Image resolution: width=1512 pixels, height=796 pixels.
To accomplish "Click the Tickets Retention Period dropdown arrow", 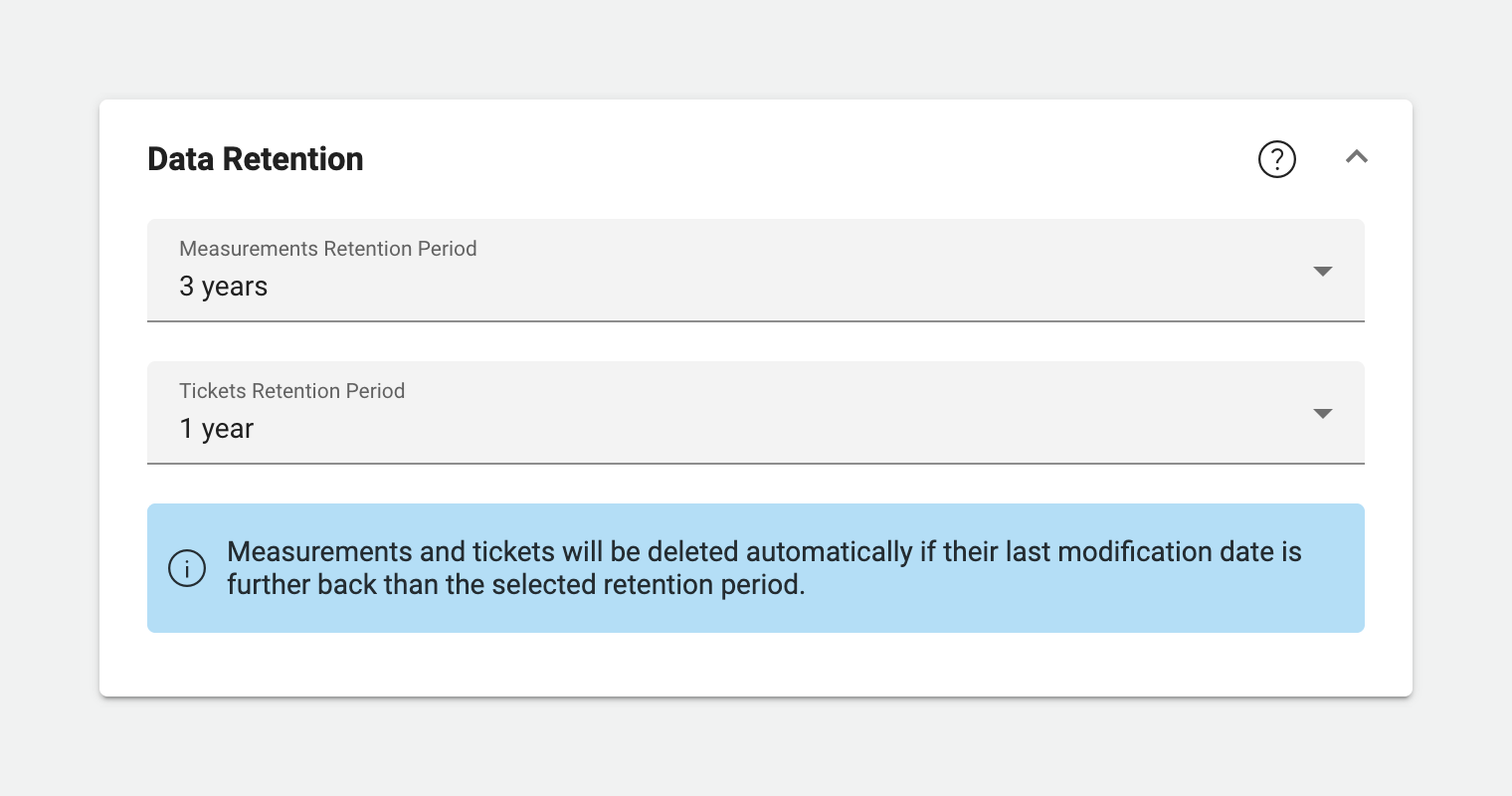I will tap(1322, 414).
